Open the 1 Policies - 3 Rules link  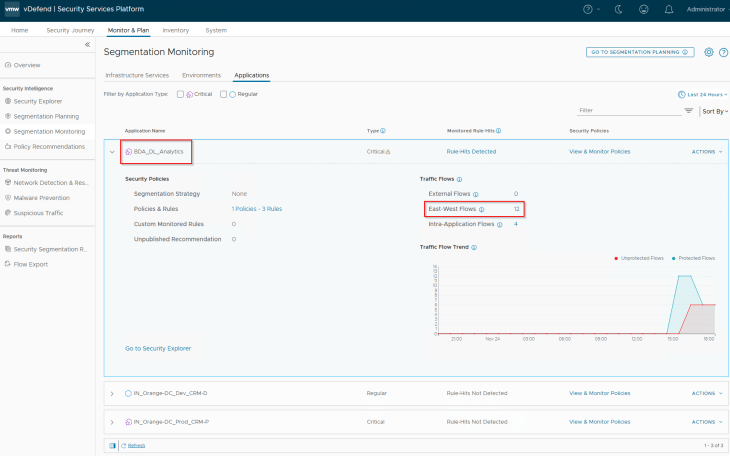[x=257, y=208]
